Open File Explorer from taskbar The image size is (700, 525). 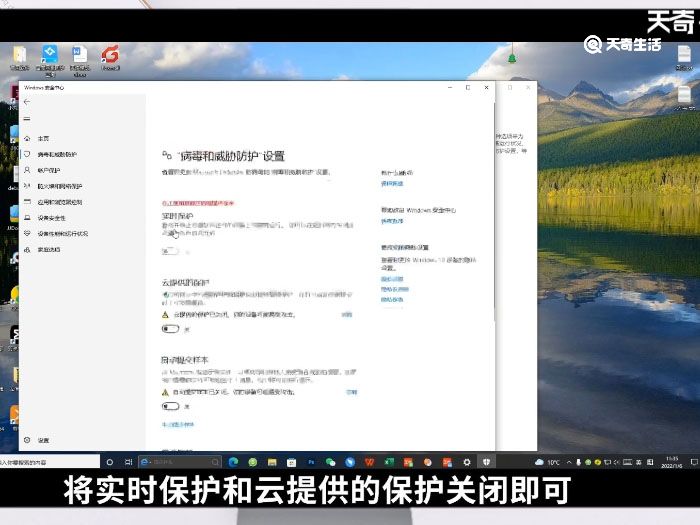[272, 462]
